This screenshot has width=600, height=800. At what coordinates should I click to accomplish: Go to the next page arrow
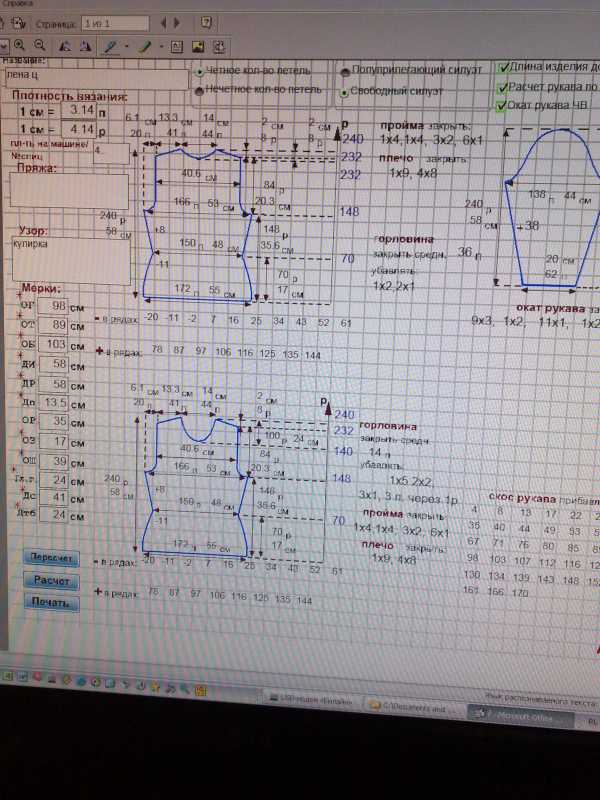(178, 20)
